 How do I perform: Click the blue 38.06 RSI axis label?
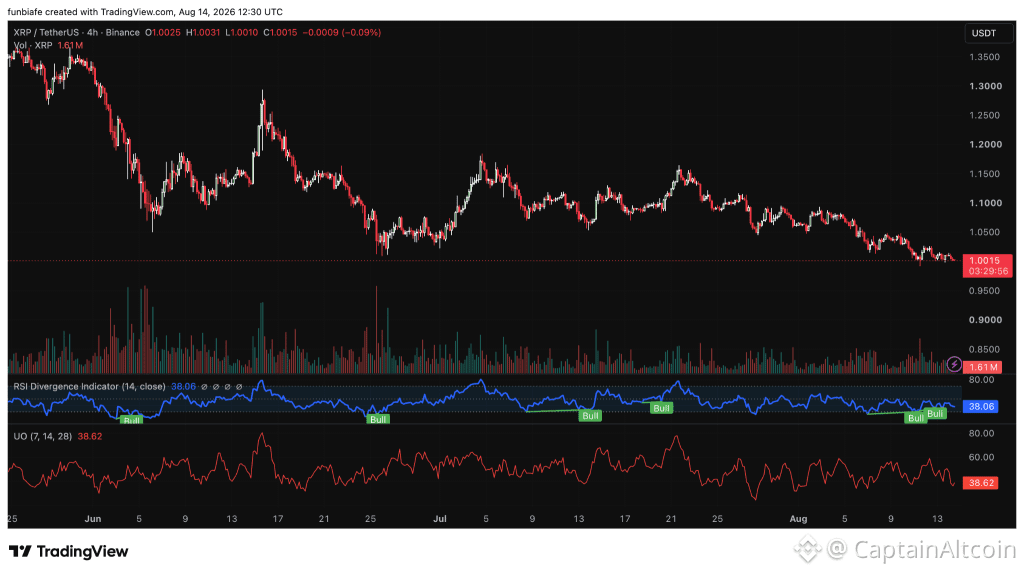pos(980,406)
